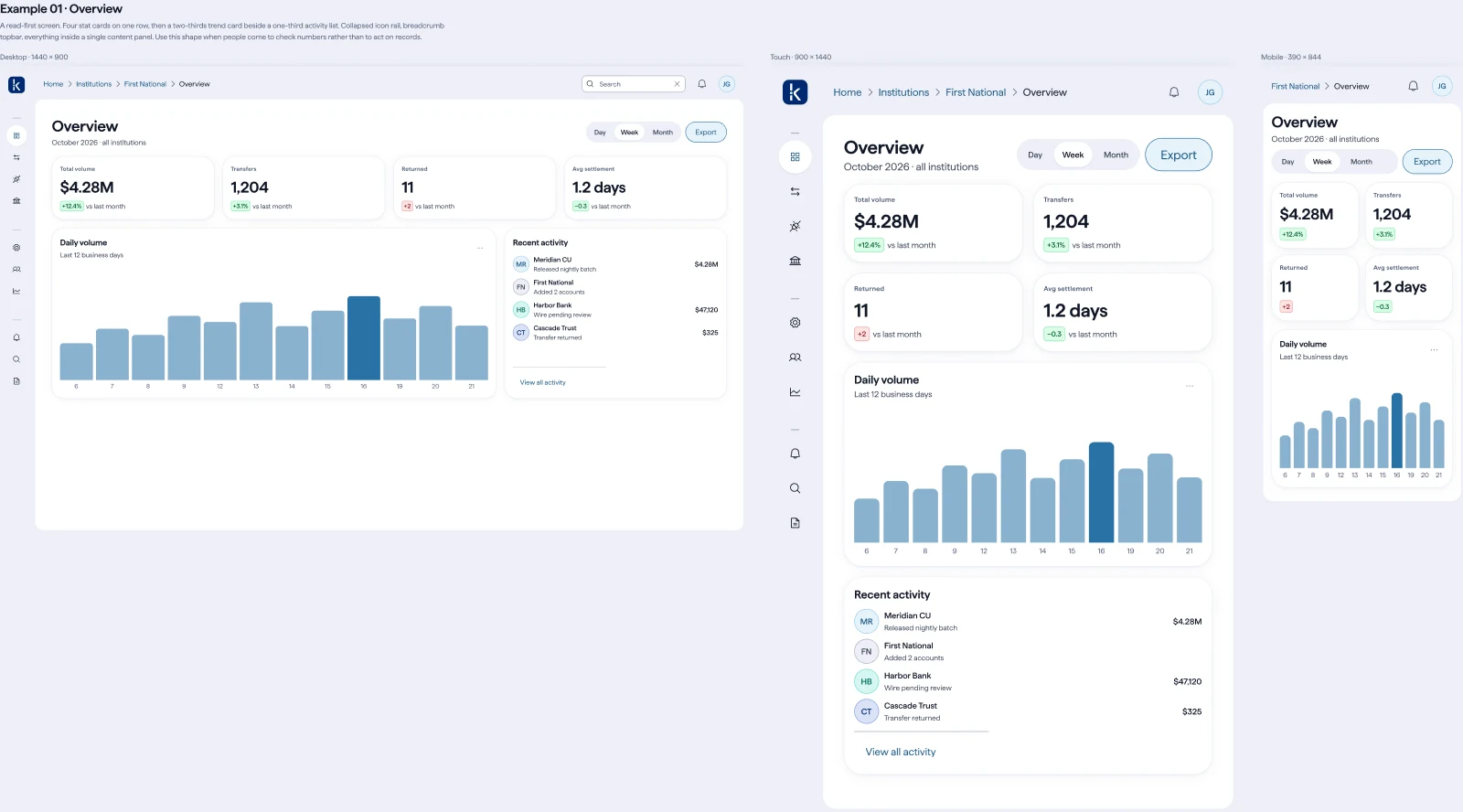Open the line chart icon in Desktop rail

point(16,292)
